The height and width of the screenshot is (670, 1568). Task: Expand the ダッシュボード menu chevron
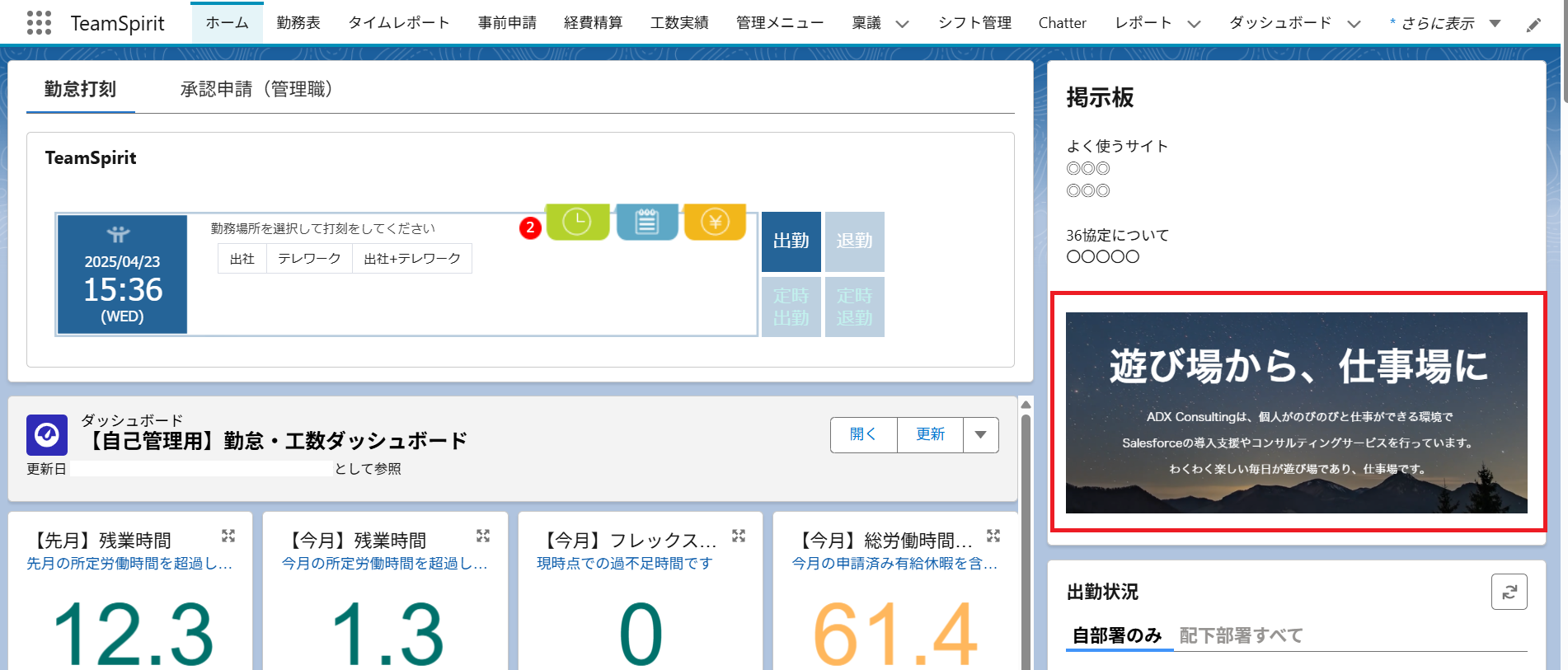pos(1354,24)
